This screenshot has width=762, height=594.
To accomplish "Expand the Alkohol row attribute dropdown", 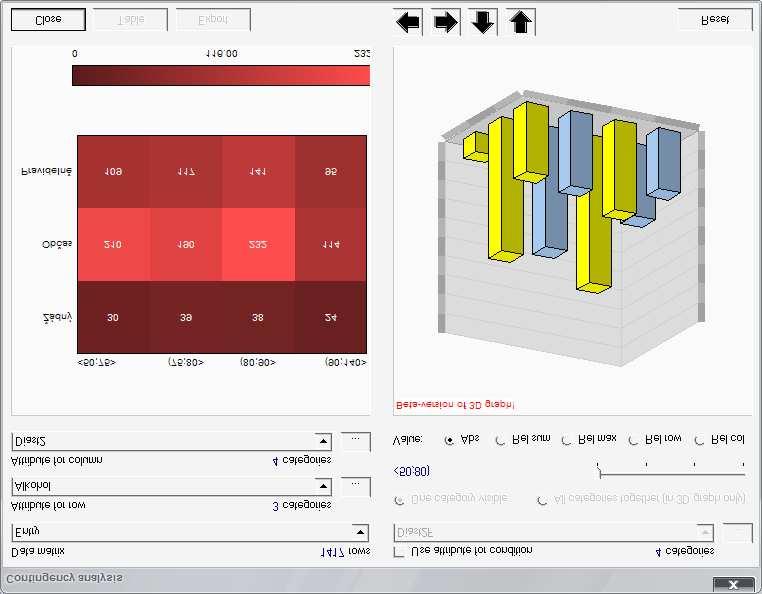I will pyautogui.click(x=323, y=486).
